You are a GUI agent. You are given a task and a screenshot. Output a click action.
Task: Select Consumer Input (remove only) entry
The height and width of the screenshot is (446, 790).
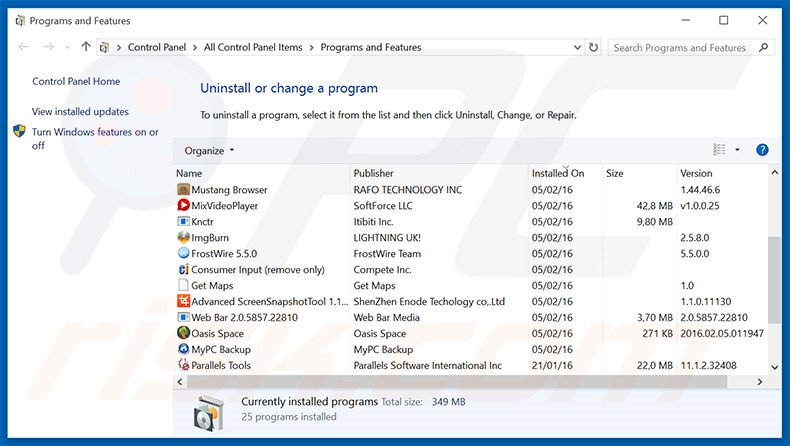(x=257, y=270)
